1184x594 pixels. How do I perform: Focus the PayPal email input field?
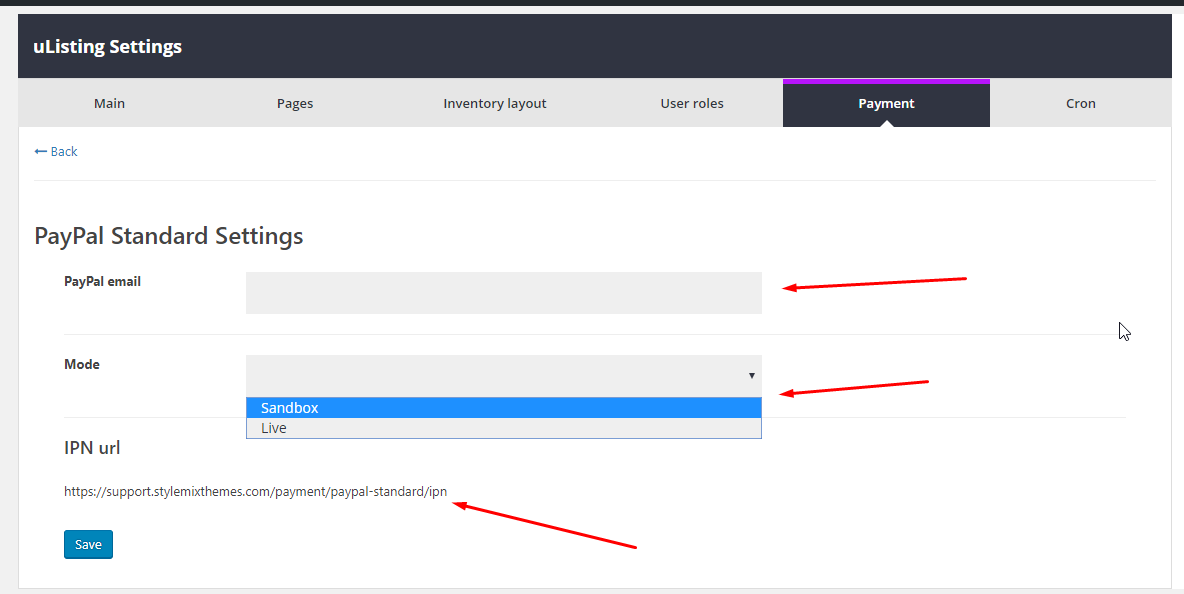tap(504, 293)
